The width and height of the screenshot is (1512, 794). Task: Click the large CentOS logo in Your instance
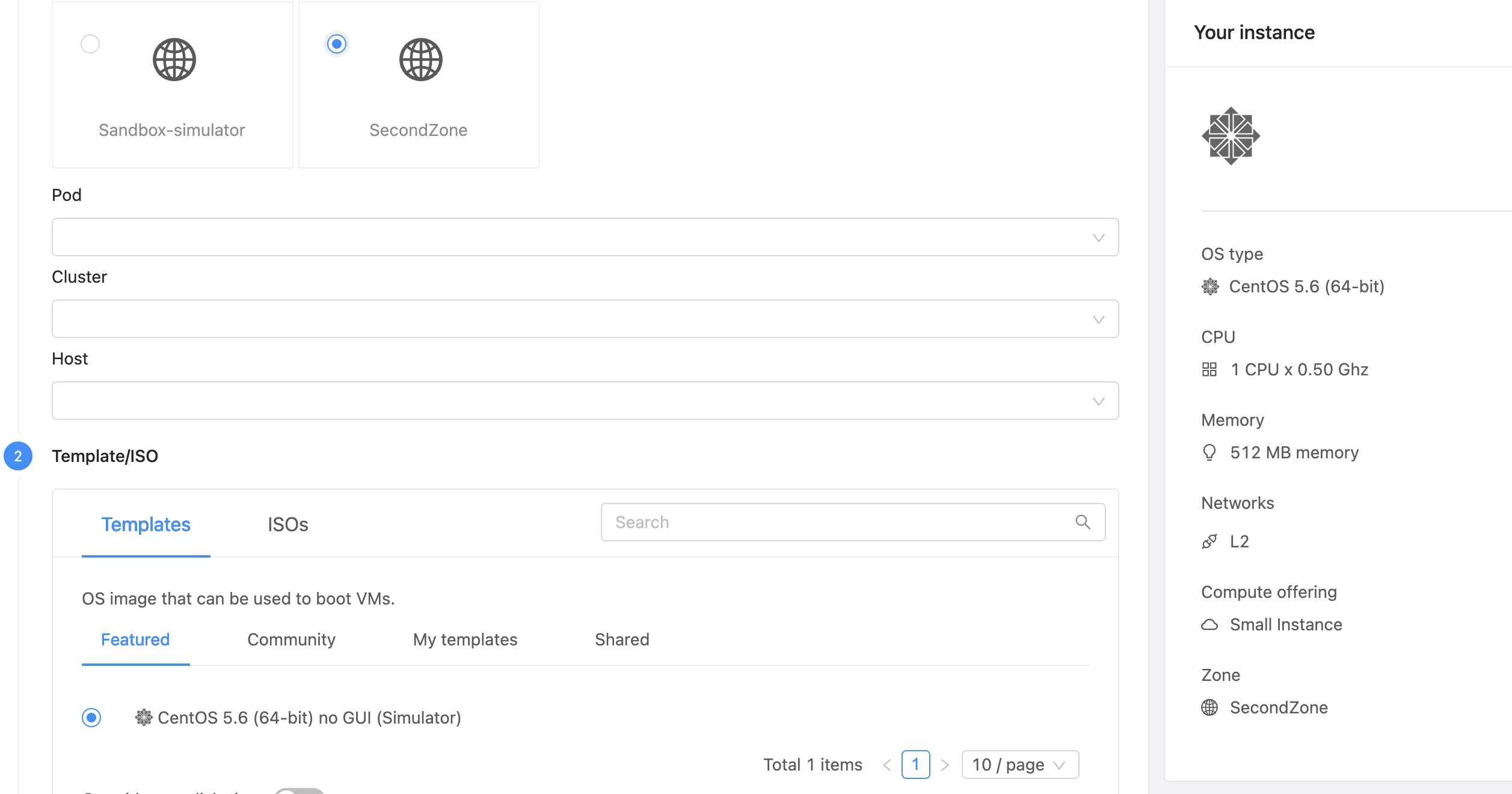point(1231,136)
